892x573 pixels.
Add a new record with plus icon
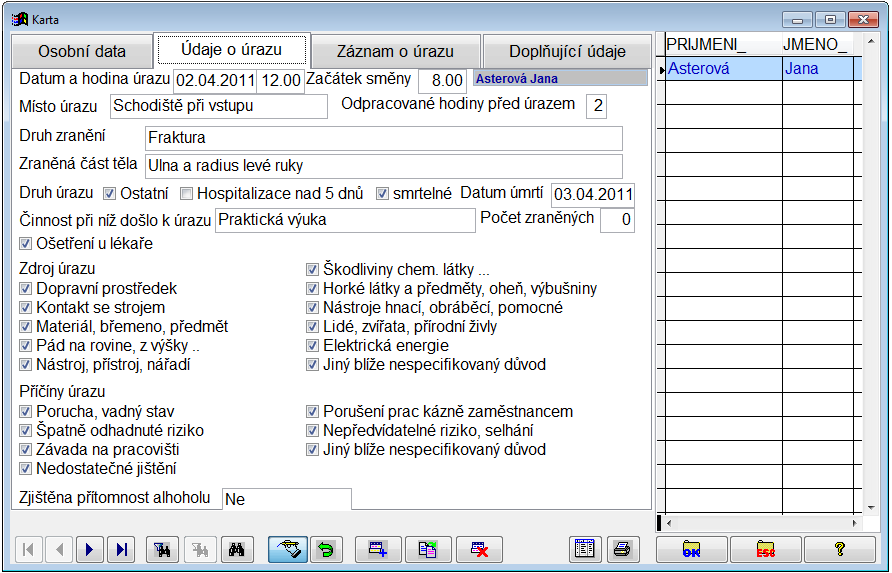click(x=378, y=549)
